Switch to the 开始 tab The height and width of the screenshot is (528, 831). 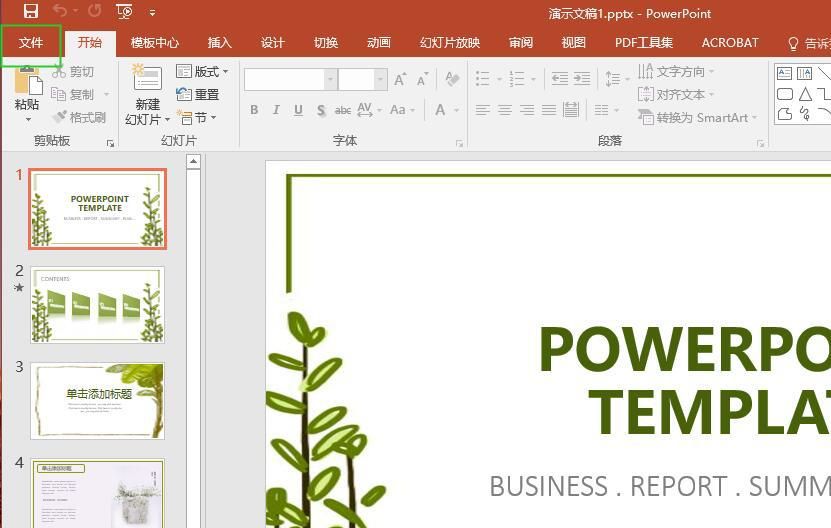pyautogui.click(x=90, y=42)
